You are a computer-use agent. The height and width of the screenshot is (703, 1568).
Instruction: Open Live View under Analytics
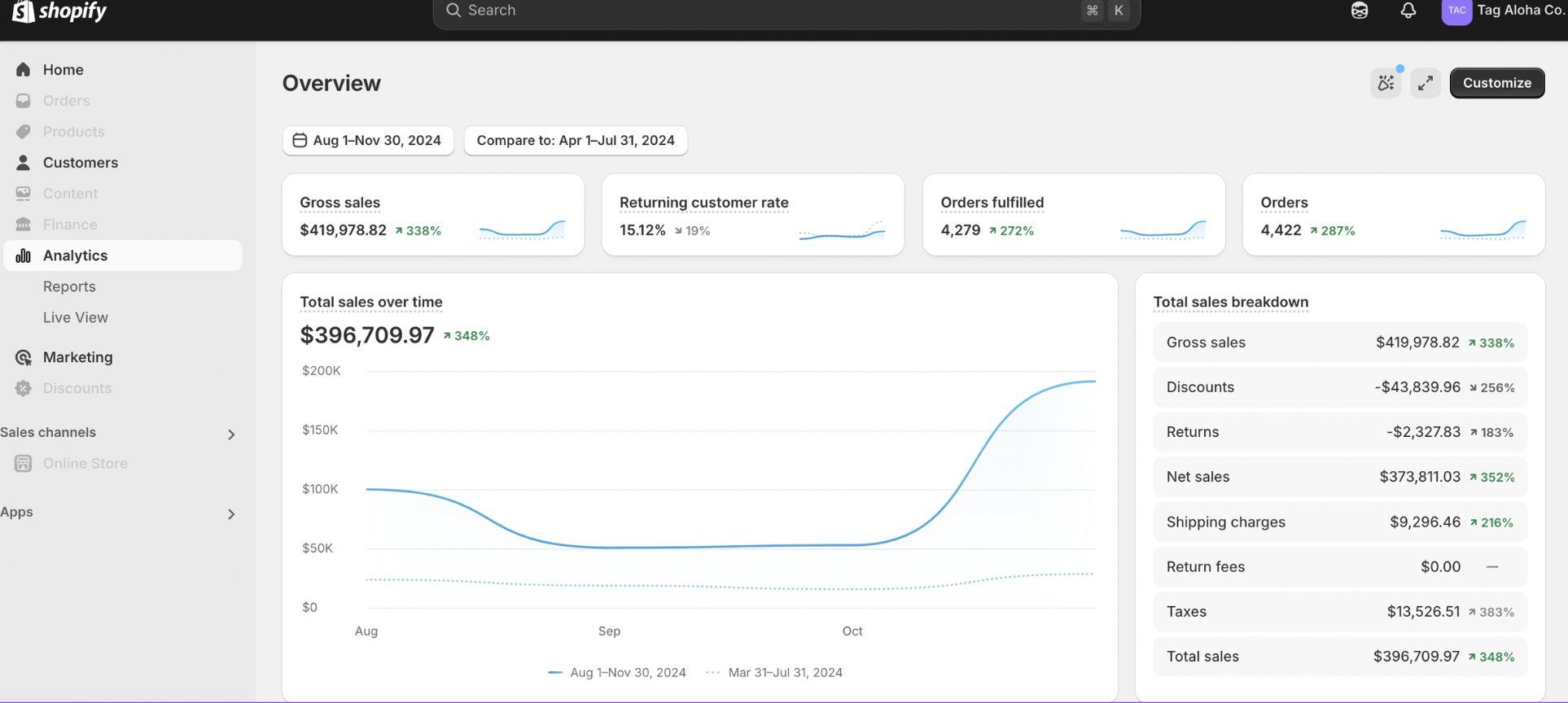pyautogui.click(x=76, y=317)
